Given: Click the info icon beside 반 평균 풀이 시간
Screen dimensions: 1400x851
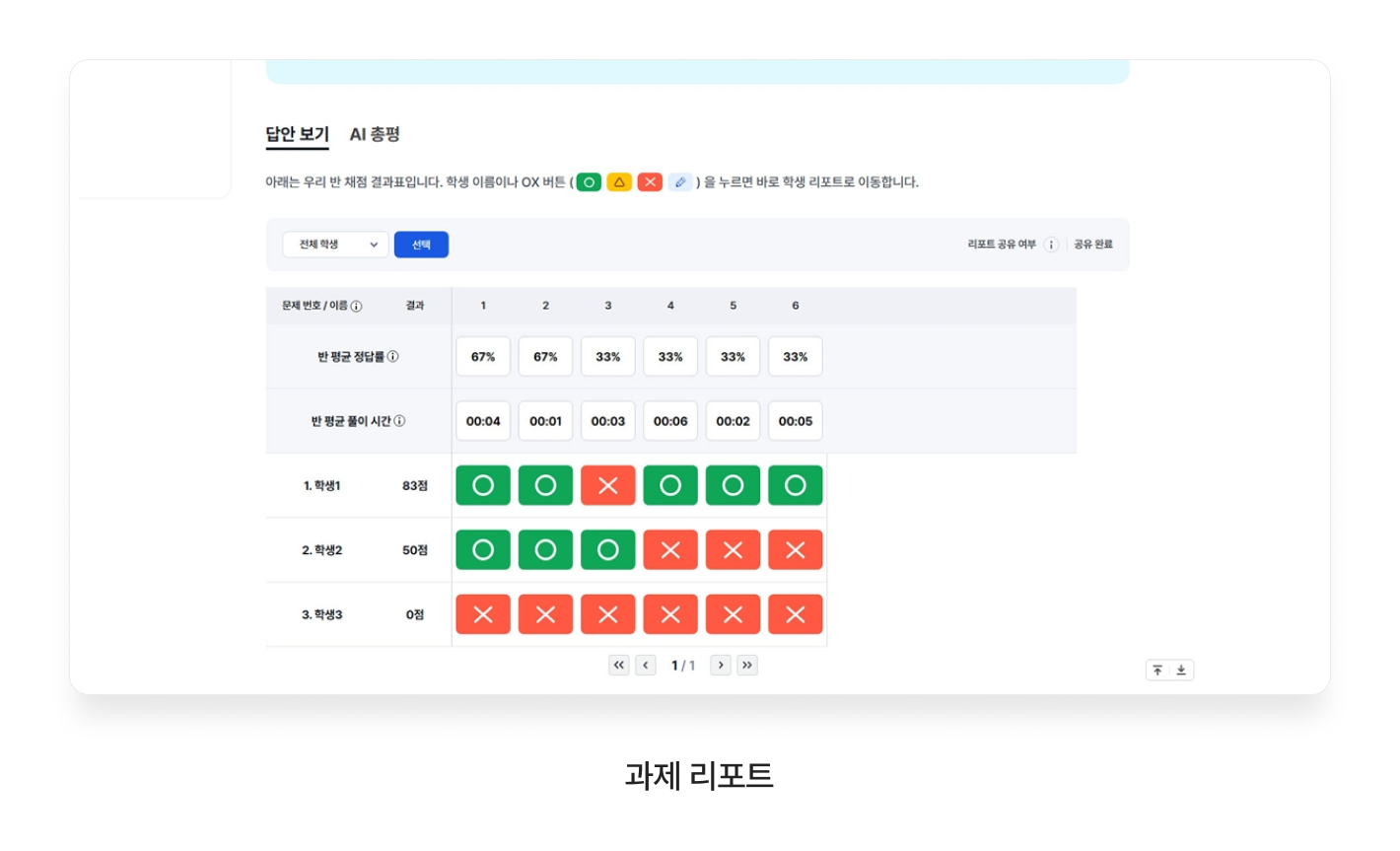Looking at the screenshot, I should tap(399, 421).
